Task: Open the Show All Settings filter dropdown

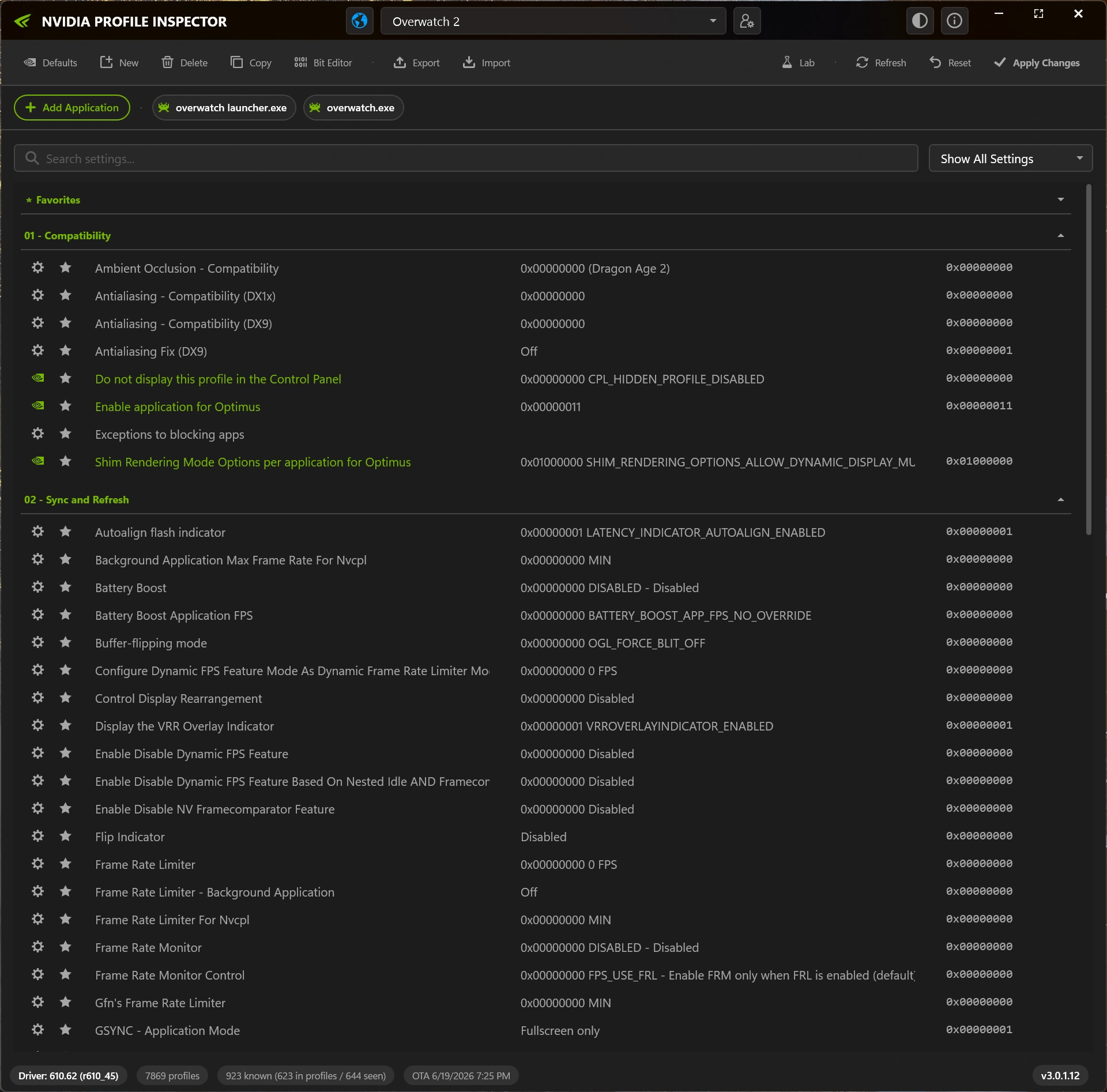Action: click(x=1010, y=159)
